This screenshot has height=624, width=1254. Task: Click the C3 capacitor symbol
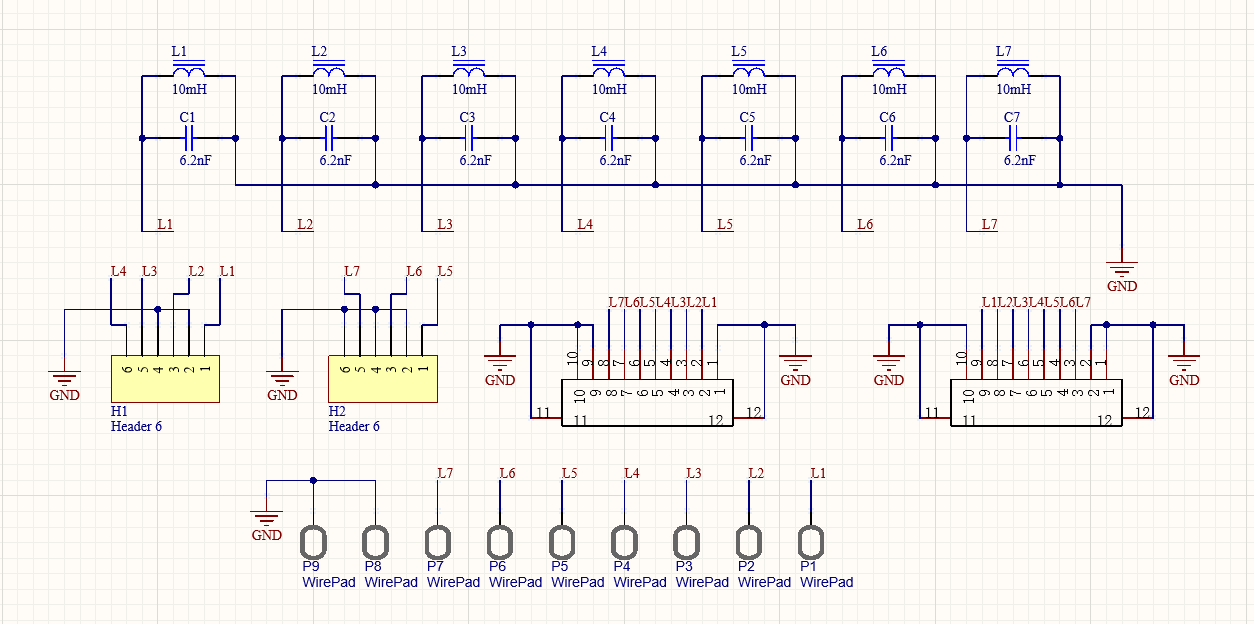point(469,138)
